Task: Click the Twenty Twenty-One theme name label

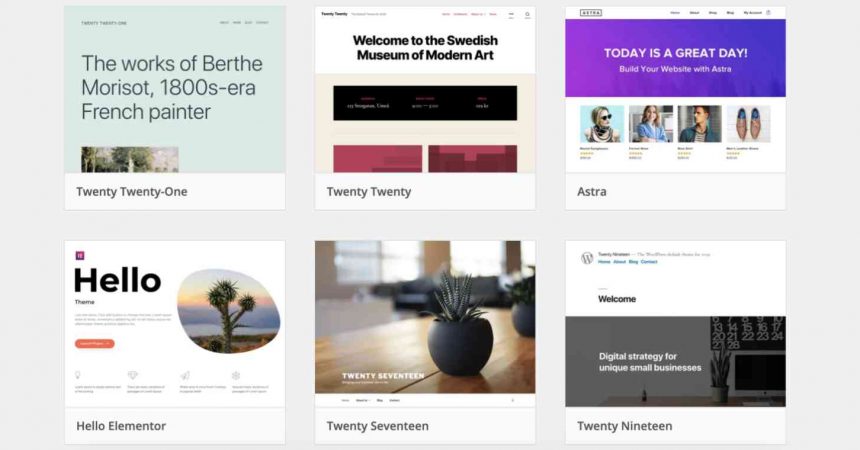Action: [132, 192]
